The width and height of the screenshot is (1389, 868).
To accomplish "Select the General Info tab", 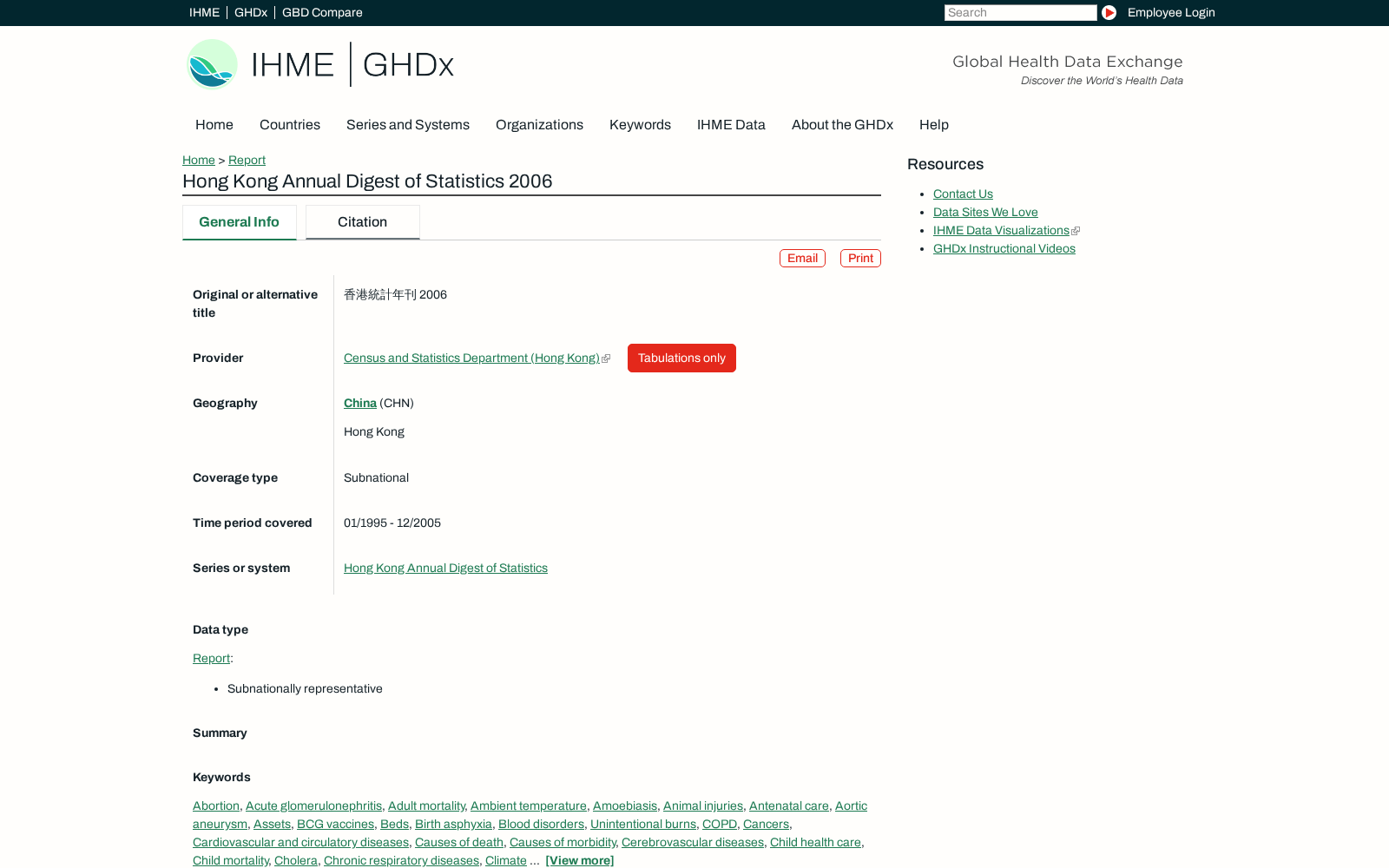I will click(x=239, y=222).
